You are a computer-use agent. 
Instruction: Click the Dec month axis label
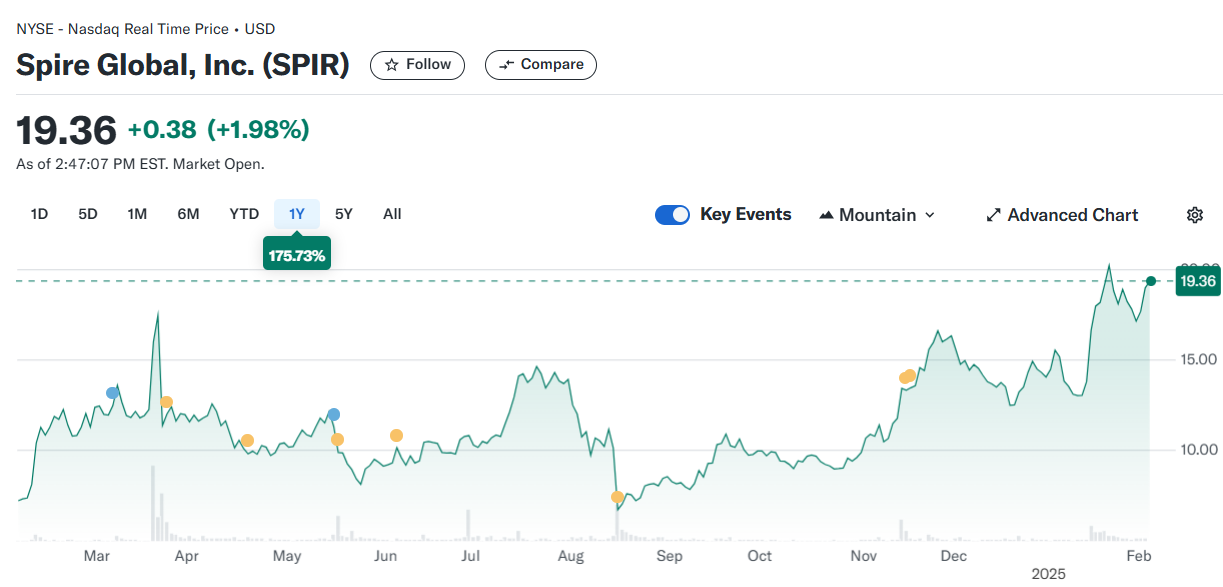point(953,556)
